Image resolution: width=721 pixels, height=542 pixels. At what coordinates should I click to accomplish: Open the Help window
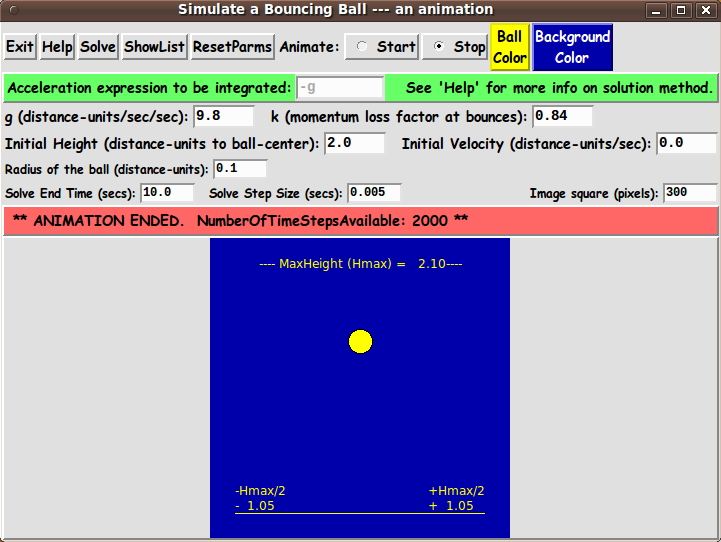tap(57, 47)
